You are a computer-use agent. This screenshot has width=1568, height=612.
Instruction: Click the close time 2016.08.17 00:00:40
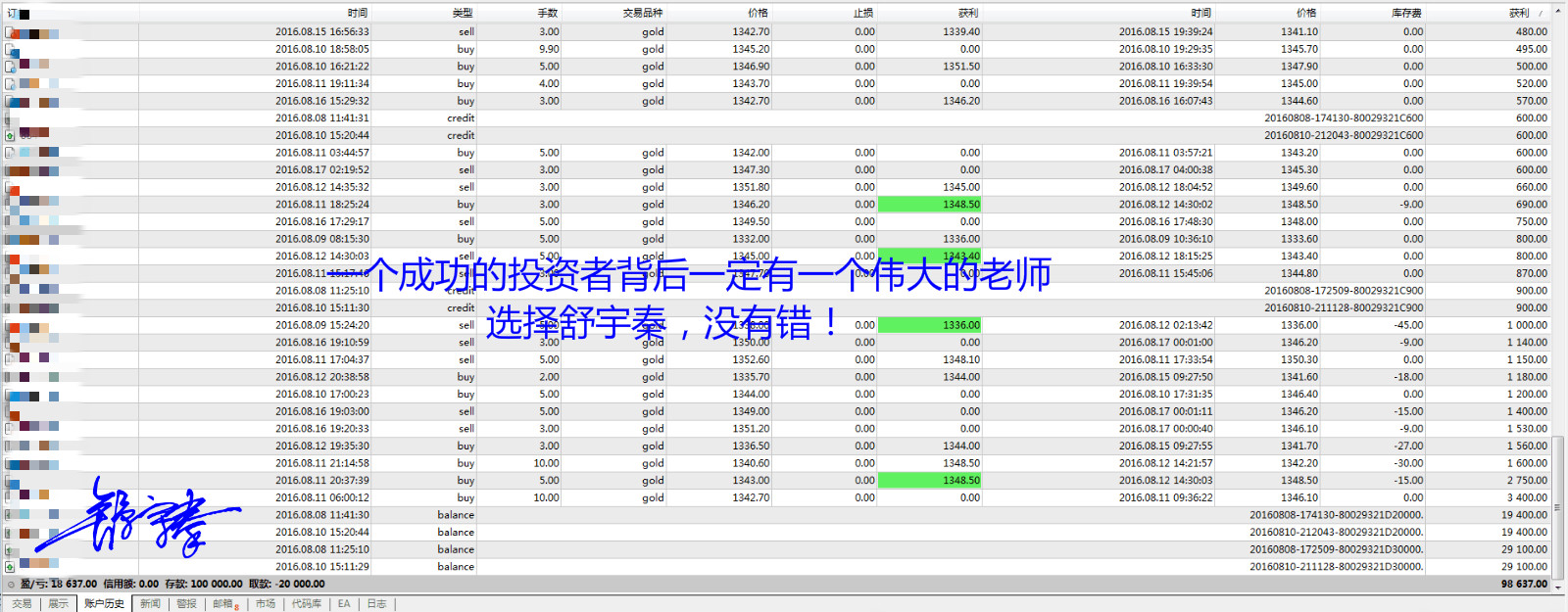(x=1166, y=429)
